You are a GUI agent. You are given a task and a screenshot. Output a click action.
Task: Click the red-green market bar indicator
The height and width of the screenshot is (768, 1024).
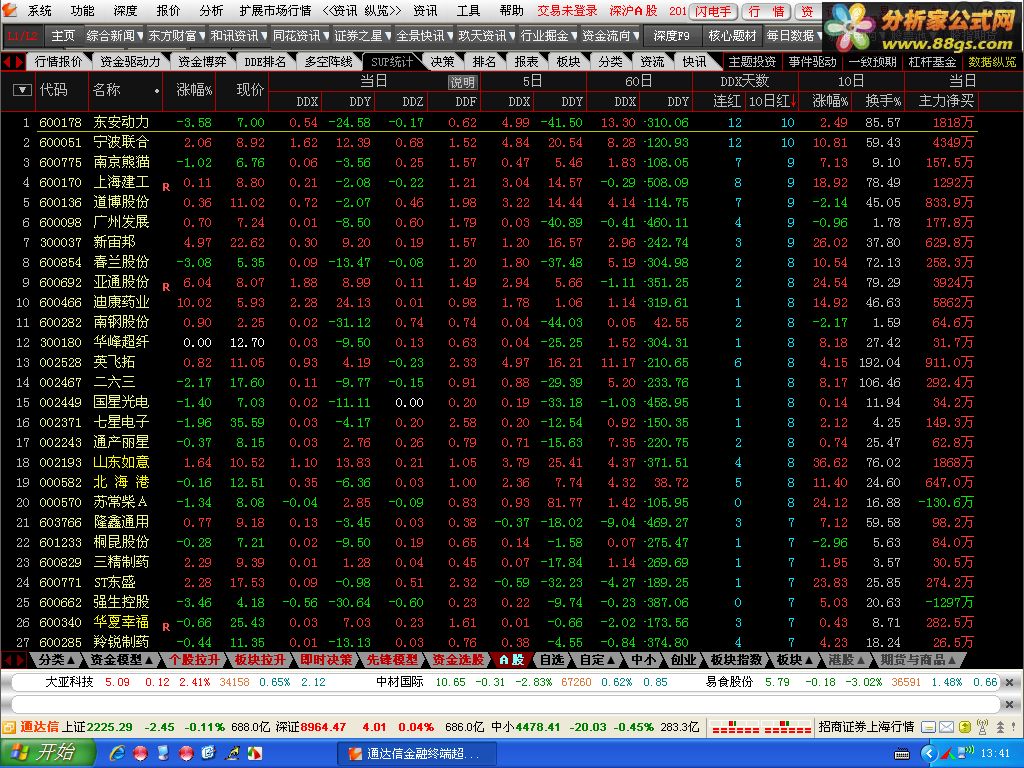761,728
